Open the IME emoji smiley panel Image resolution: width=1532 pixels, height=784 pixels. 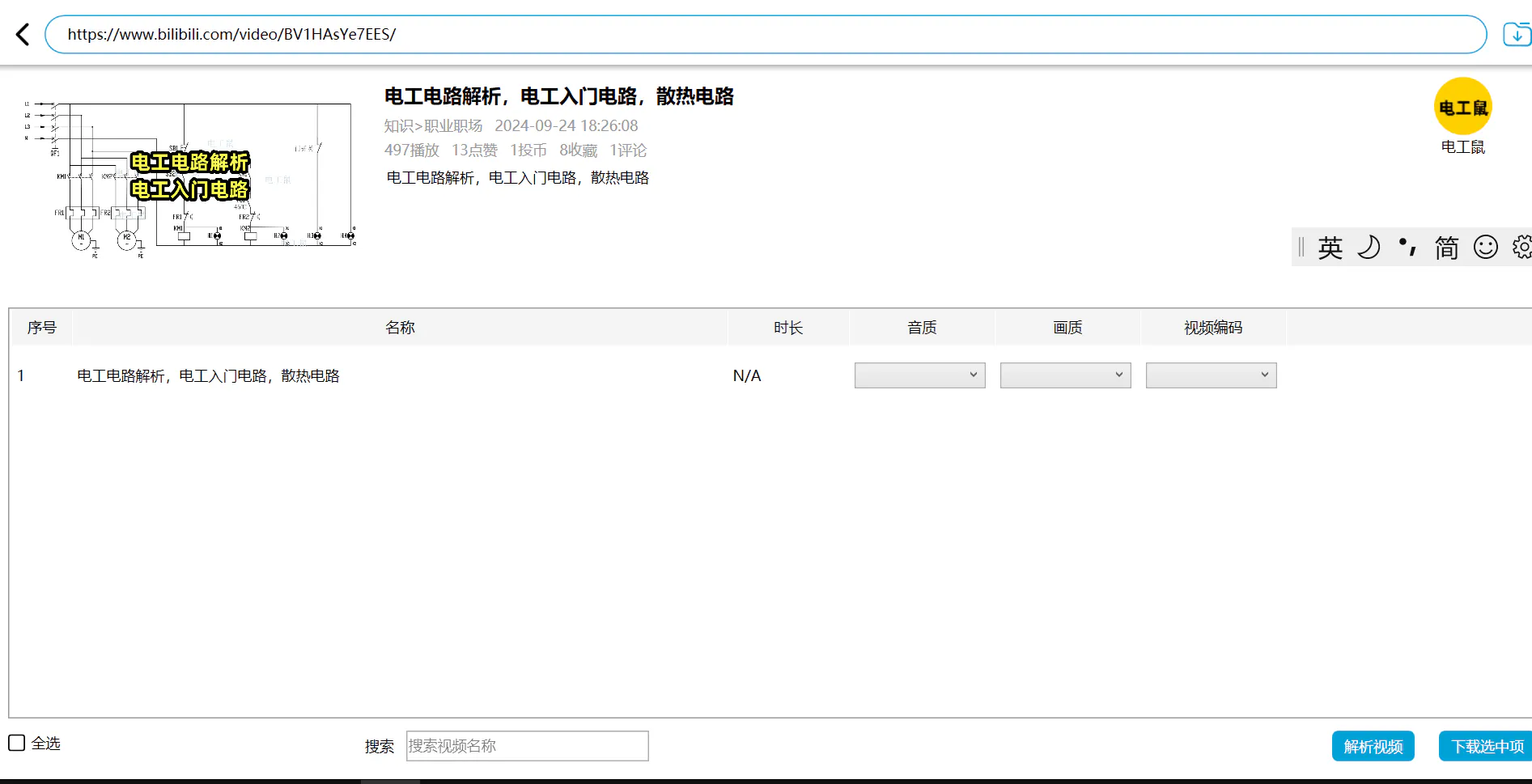[x=1485, y=248]
